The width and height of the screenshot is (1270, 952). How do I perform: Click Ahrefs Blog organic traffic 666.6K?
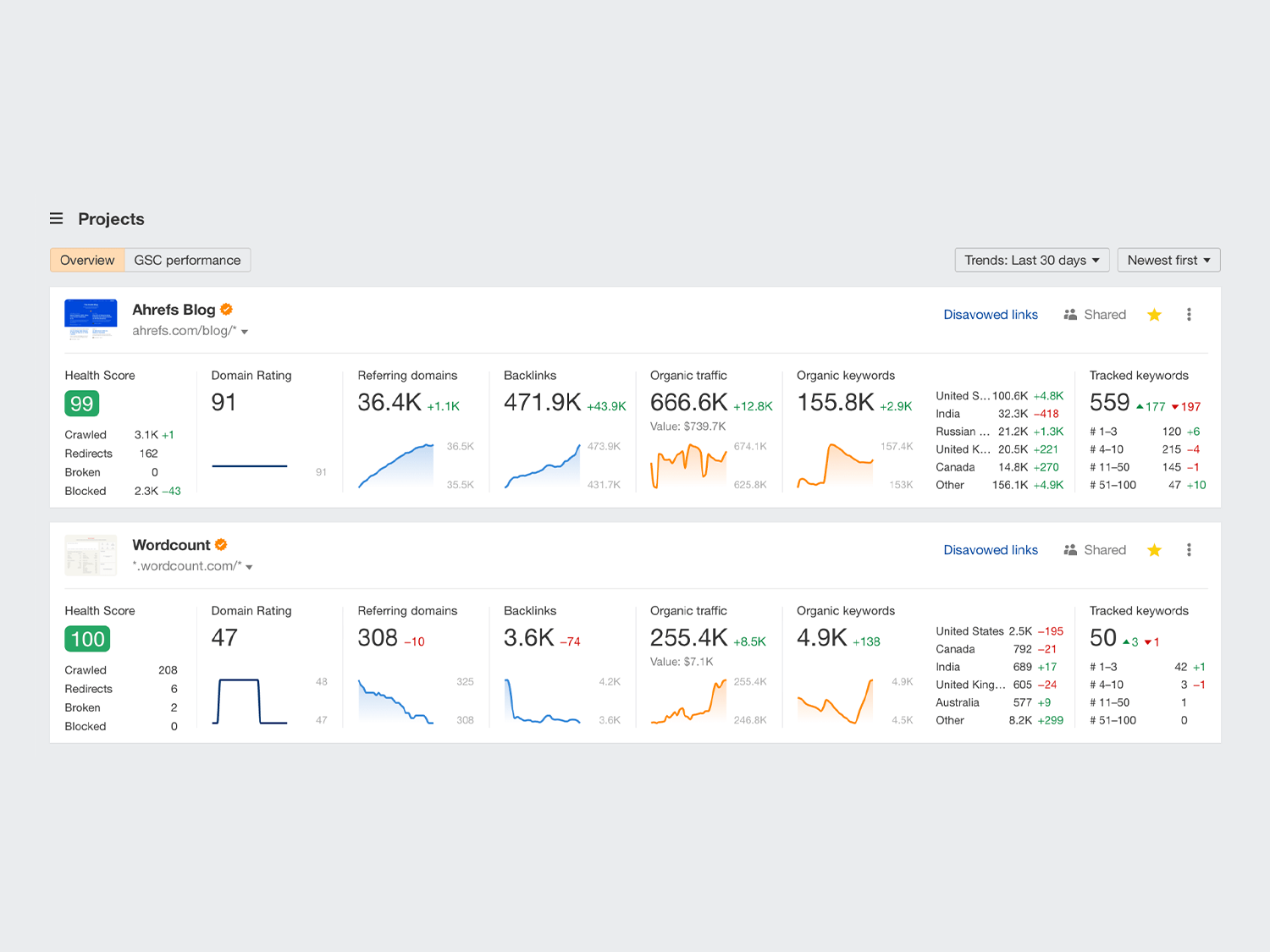pos(689,403)
